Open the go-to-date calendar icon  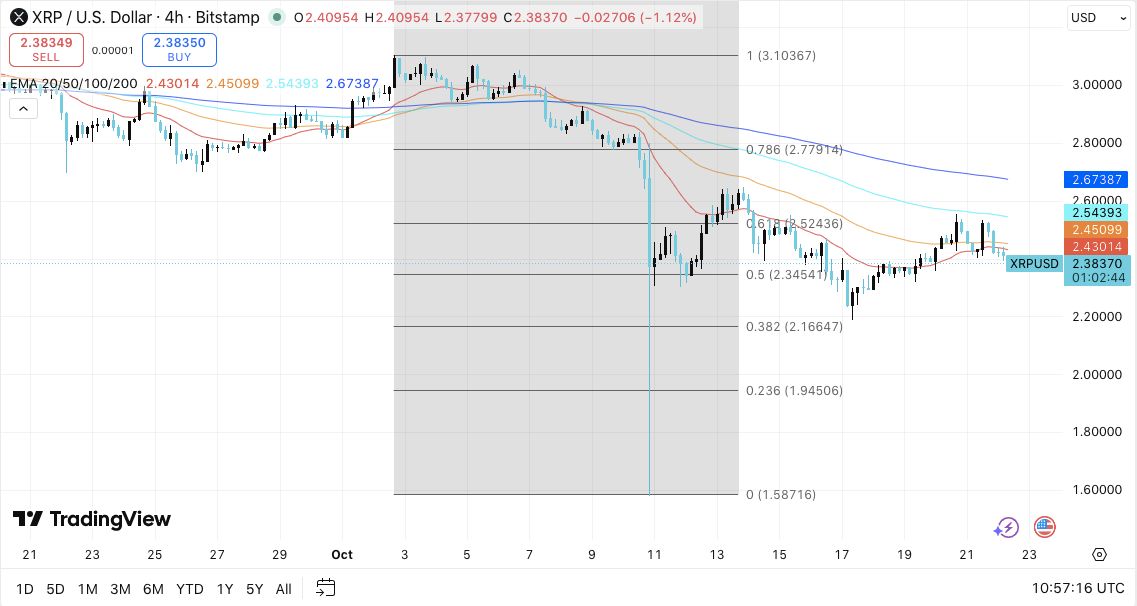click(x=326, y=588)
